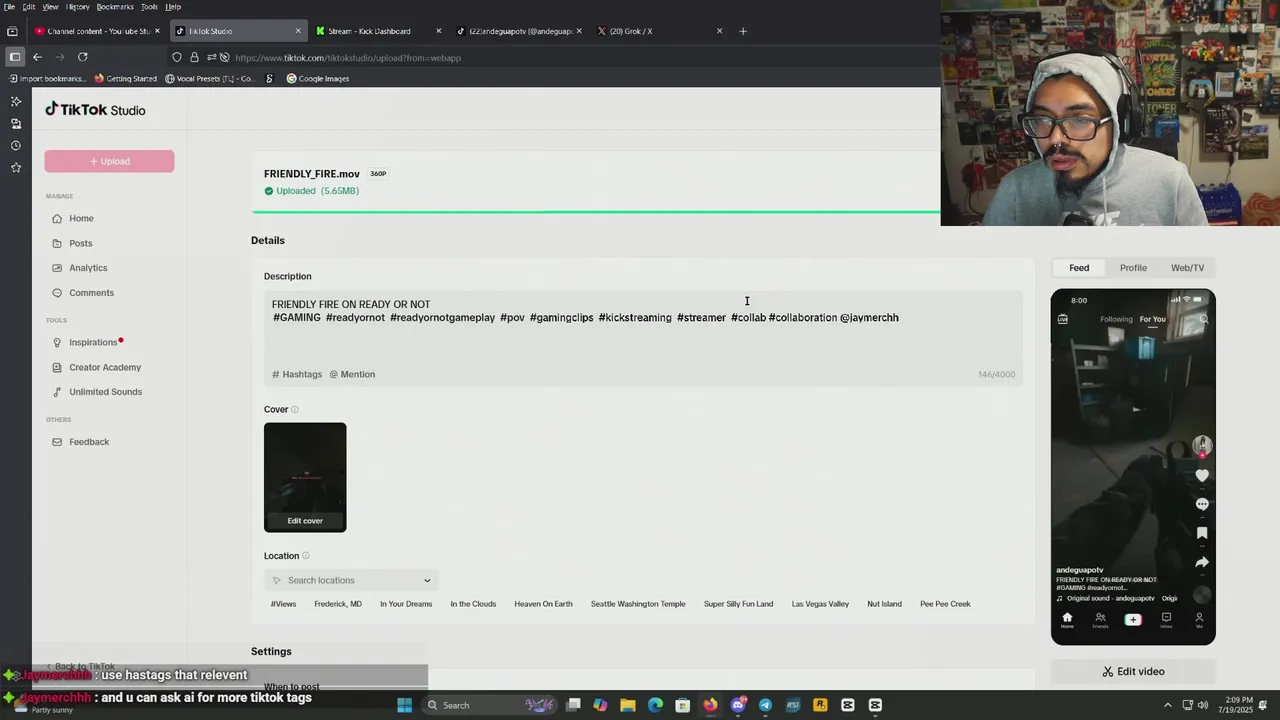Click the @jaymerchh mention in the description
This screenshot has height=720, width=1280.
[x=869, y=318]
